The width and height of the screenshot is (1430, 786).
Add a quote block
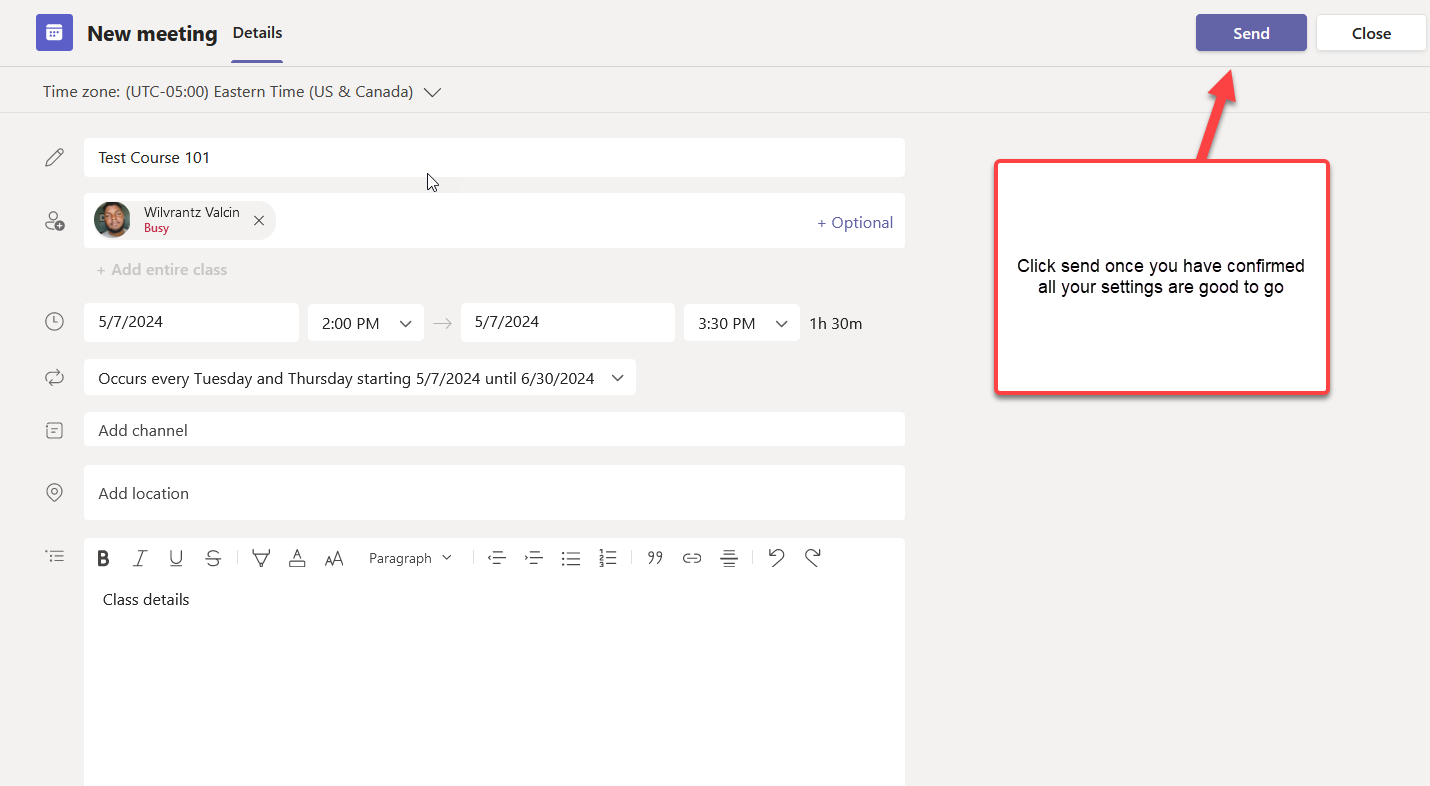click(x=655, y=558)
